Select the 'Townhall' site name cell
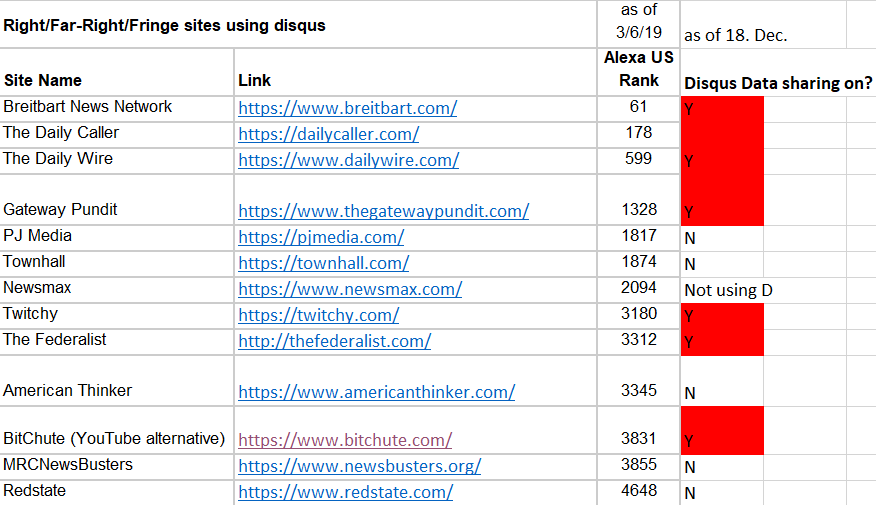 click(x=117, y=264)
